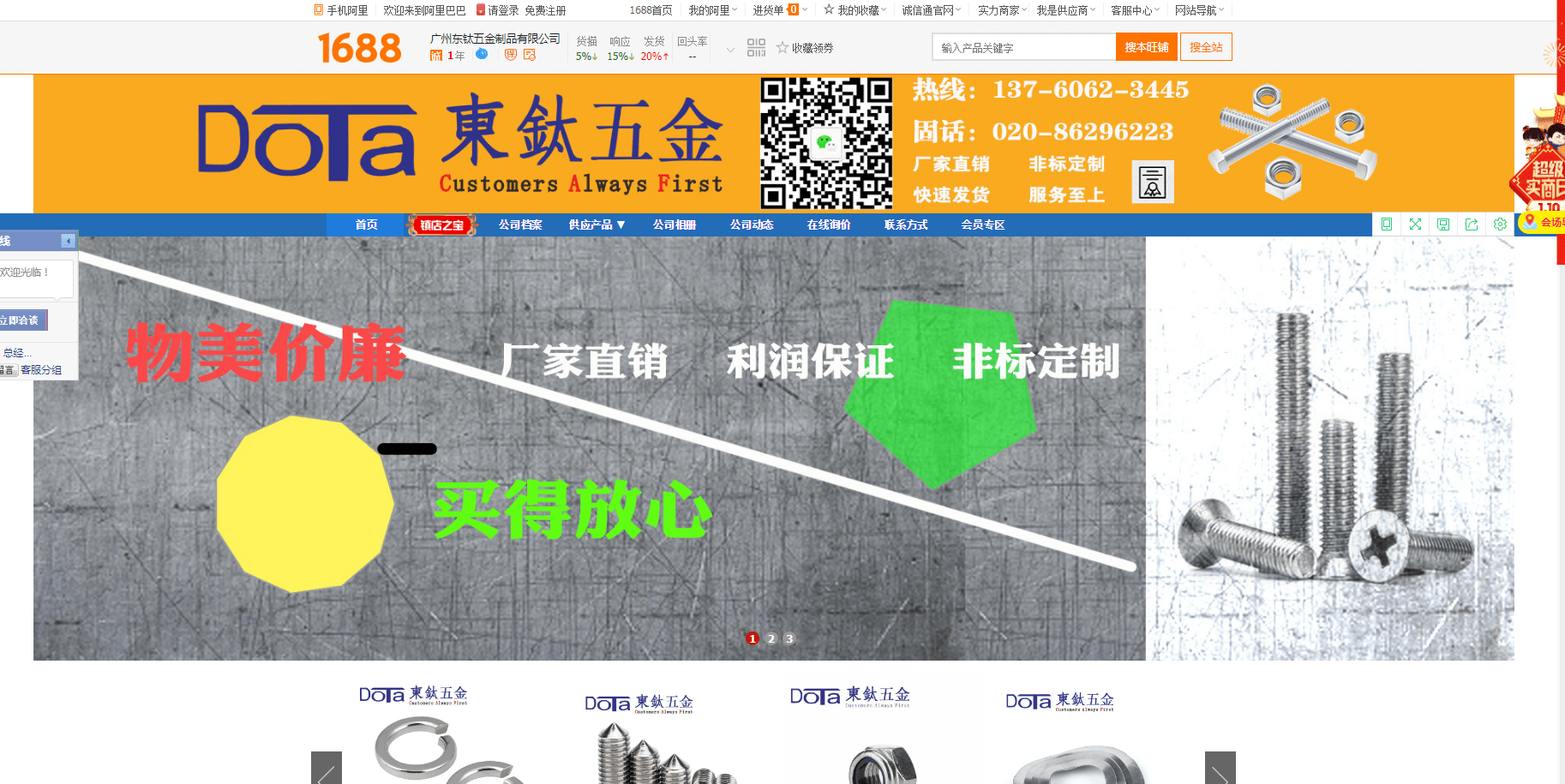1565x784 pixels.
Task: Click the share toolbar icon
Action: pos(1472,224)
